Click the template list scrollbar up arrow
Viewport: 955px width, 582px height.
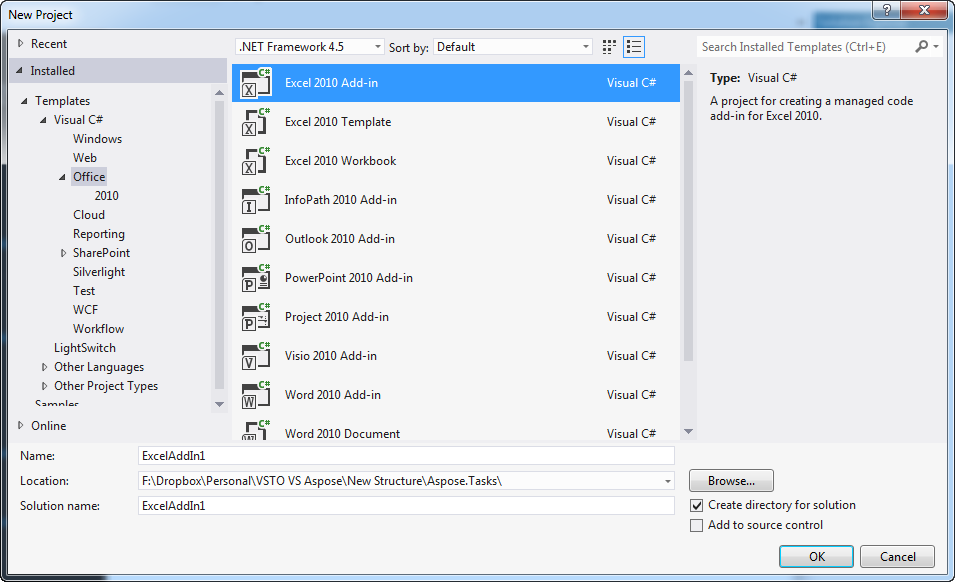(x=688, y=73)
